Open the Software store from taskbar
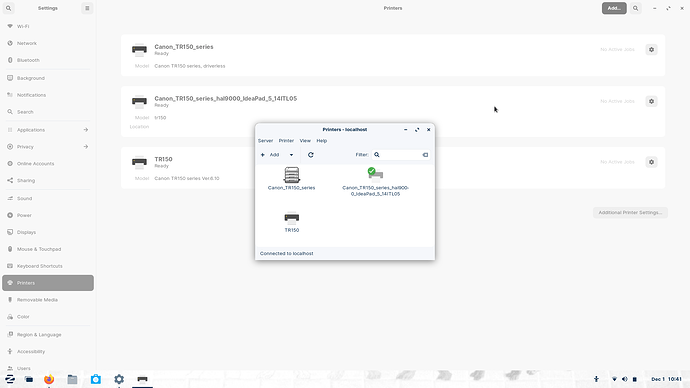The height and width of the screenshot is (388, 690). pos(95,379)
